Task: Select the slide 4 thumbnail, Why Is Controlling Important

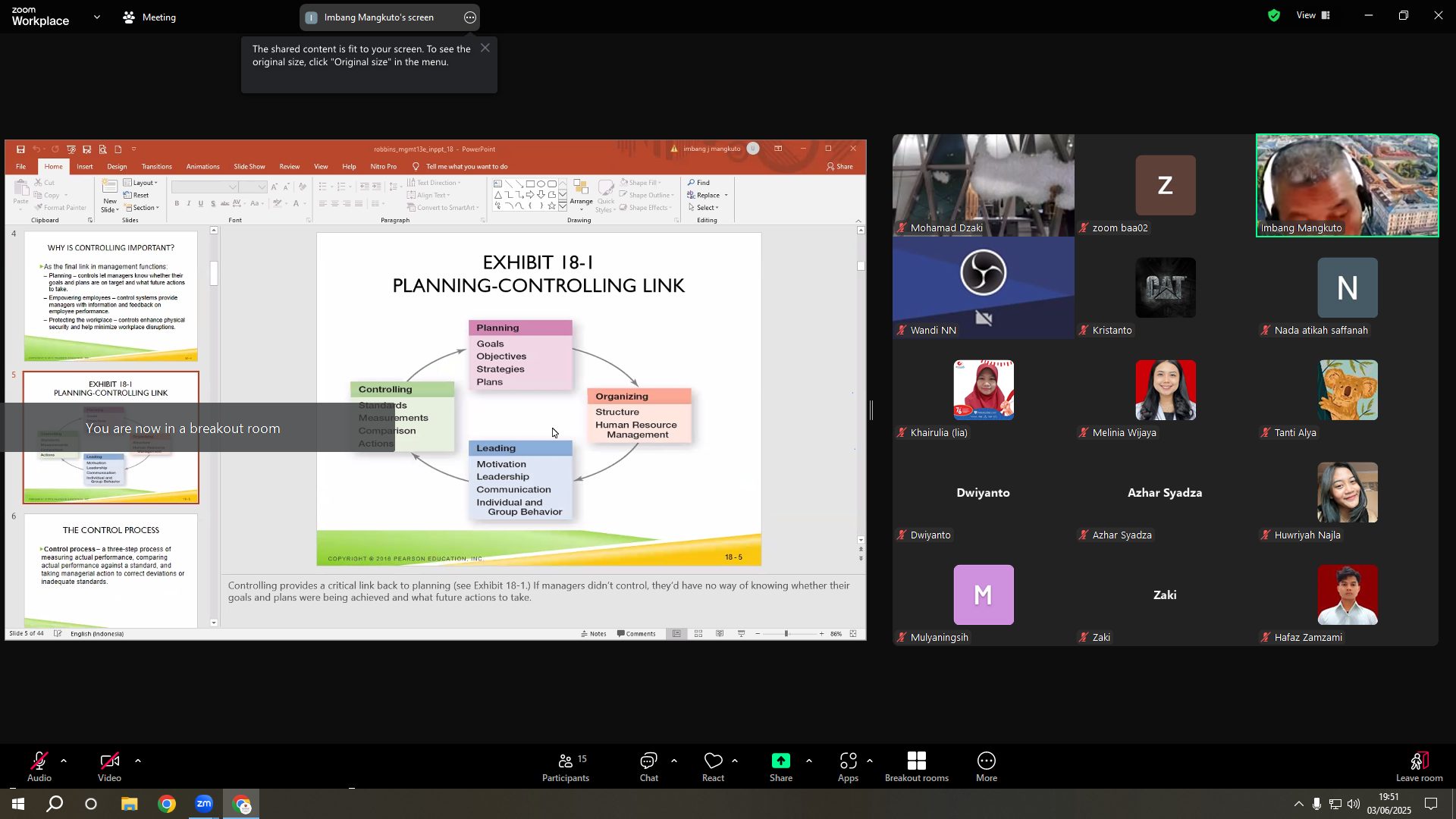Action: click(x=111, y=297)
